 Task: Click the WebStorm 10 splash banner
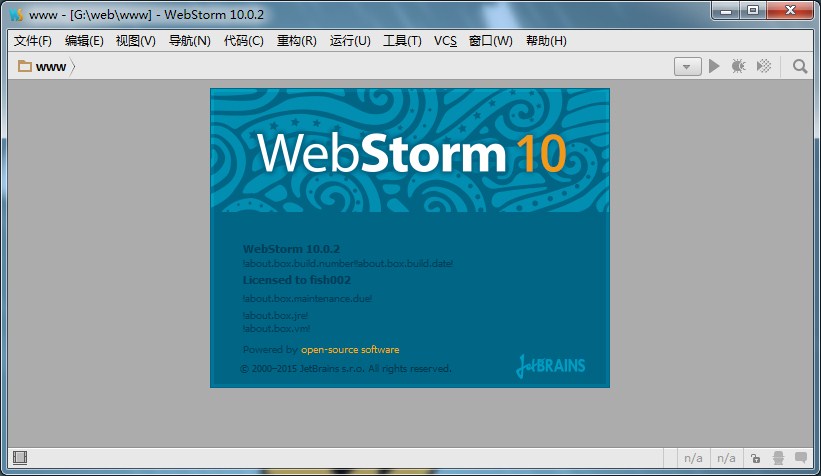(410, 152)
